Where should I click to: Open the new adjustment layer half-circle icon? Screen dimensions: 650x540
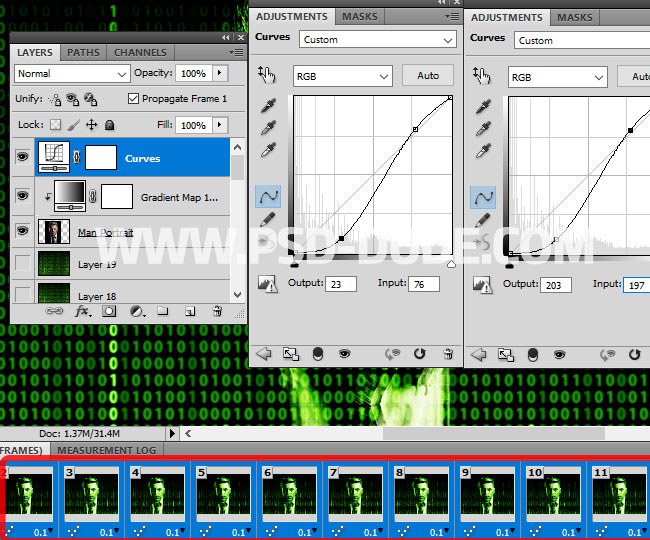136,312
